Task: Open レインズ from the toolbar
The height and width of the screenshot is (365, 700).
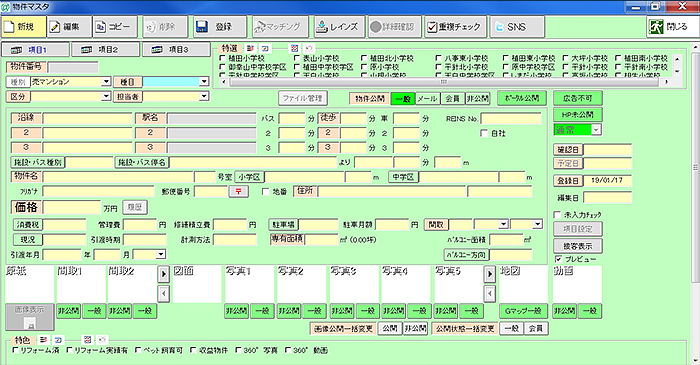Action: [x=339, y=27]
